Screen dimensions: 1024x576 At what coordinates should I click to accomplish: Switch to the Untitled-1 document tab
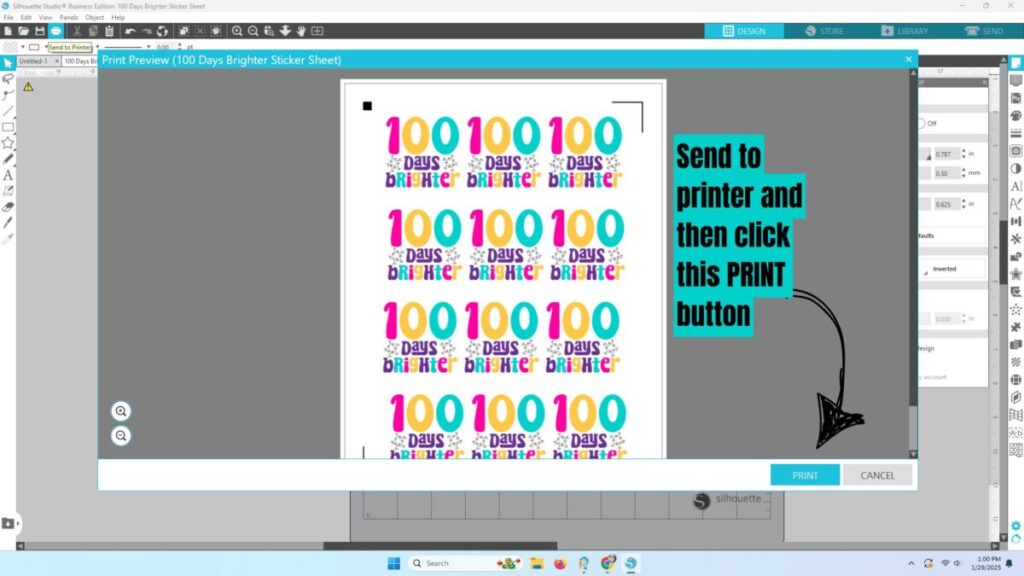click(x=33, y=61)
